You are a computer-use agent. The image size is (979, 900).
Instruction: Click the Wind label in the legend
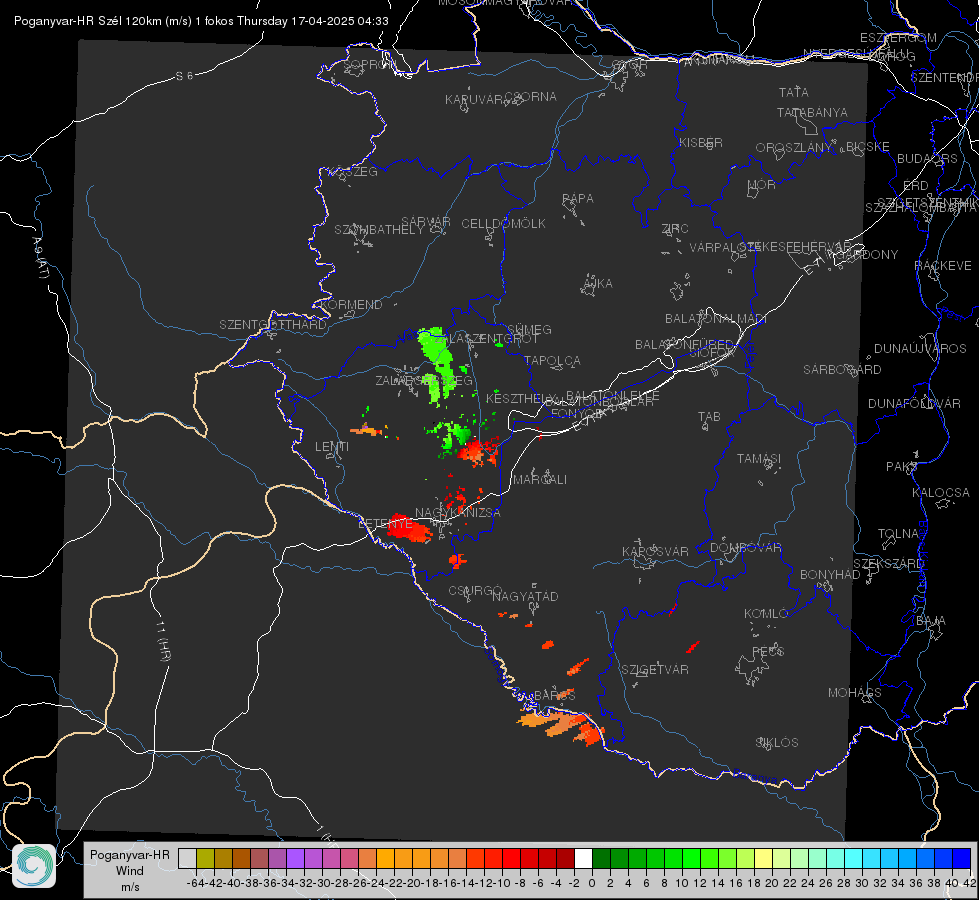tap(129, 871)
